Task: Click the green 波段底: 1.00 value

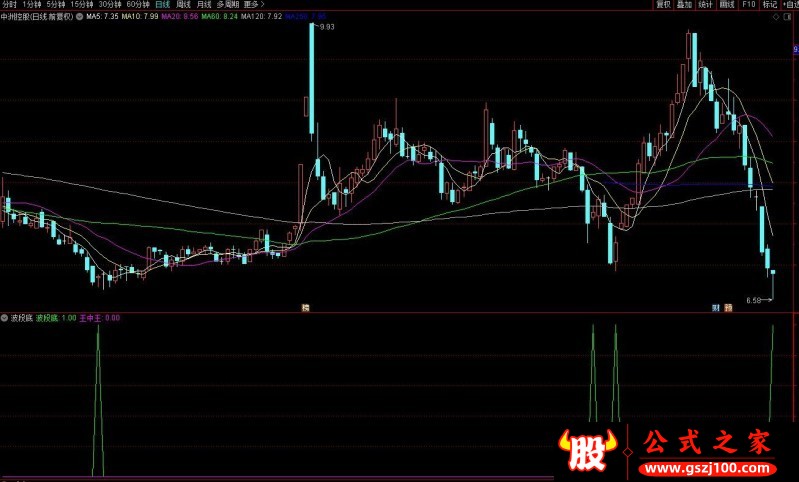Action: (x=56, y=318)
